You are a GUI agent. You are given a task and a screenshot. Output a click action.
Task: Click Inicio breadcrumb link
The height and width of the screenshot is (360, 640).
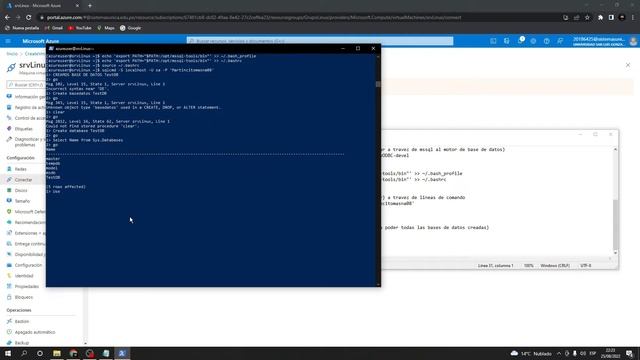pyautogui.click(x=12, y=54)
